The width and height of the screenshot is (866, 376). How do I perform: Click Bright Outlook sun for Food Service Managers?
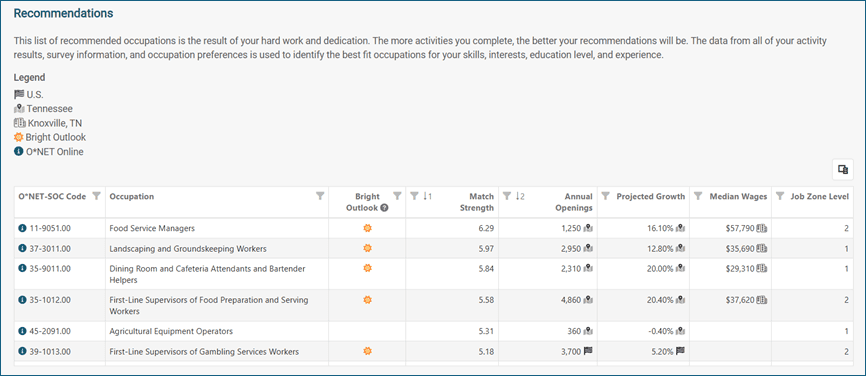coord(367,228)
